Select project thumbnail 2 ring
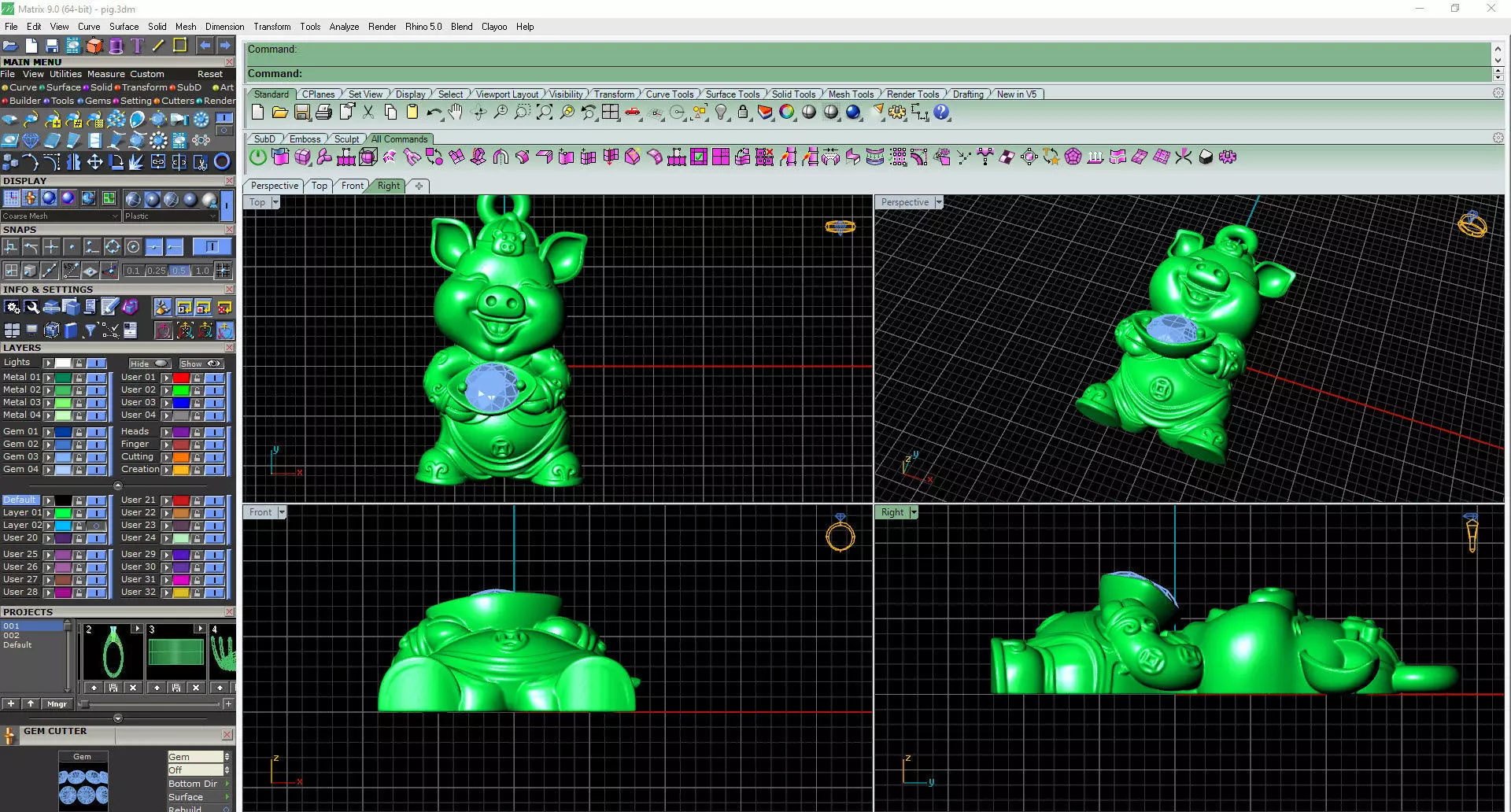The image size is (1511, 812). pos(113,652)
